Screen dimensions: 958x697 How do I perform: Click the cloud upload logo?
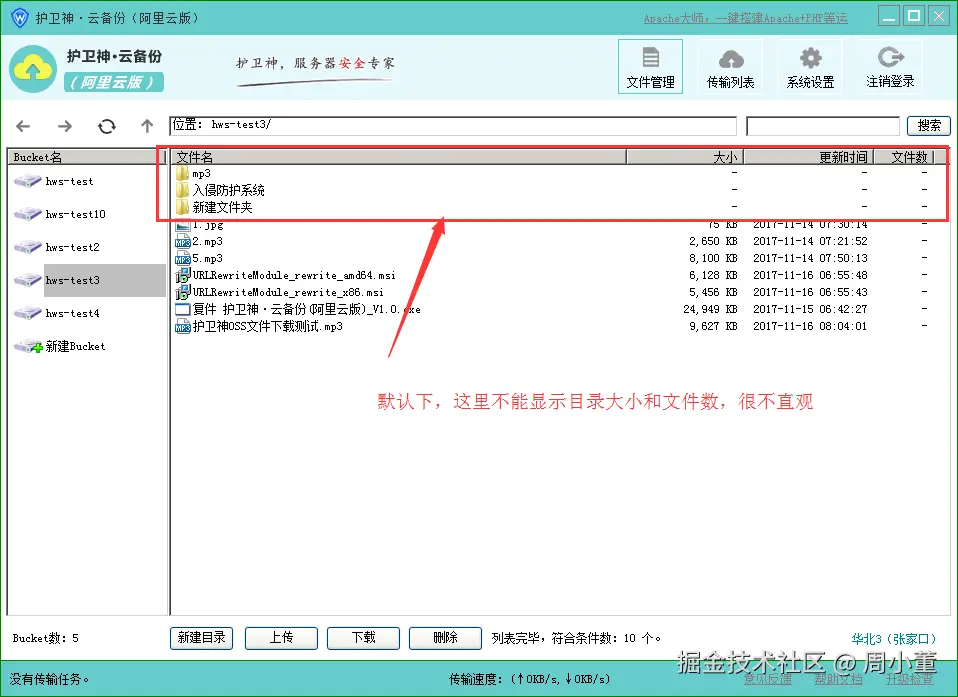tap(33, 69)
